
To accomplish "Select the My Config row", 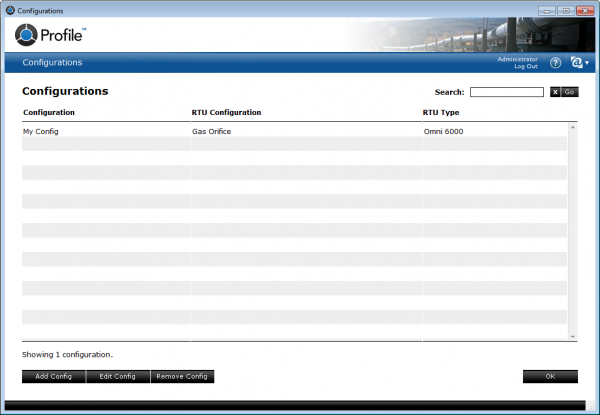I will (x=294, y=131).
